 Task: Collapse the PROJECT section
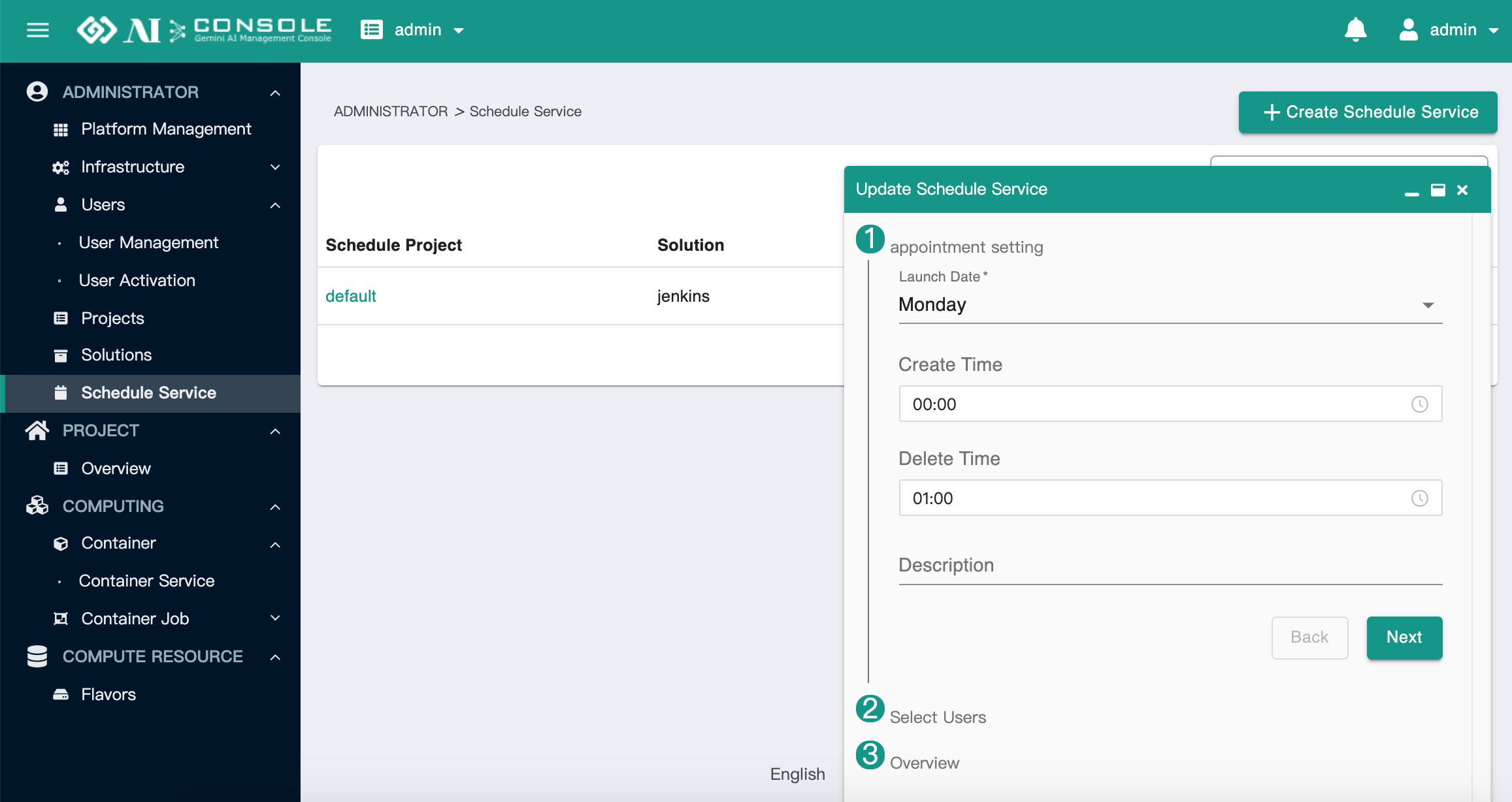click(x=275, y=431)
